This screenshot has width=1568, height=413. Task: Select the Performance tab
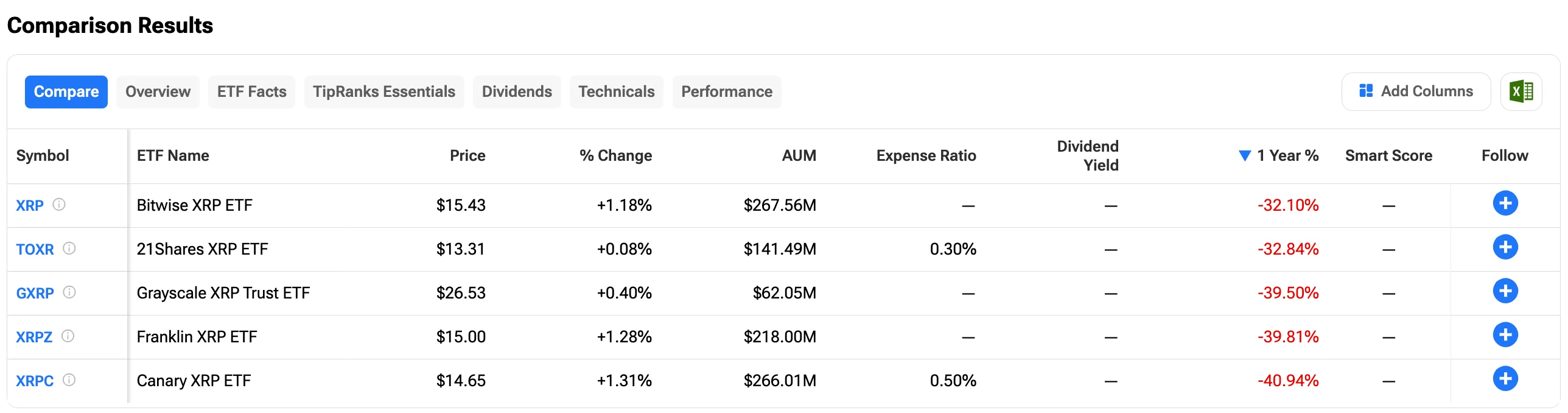[x=726, y=92]
